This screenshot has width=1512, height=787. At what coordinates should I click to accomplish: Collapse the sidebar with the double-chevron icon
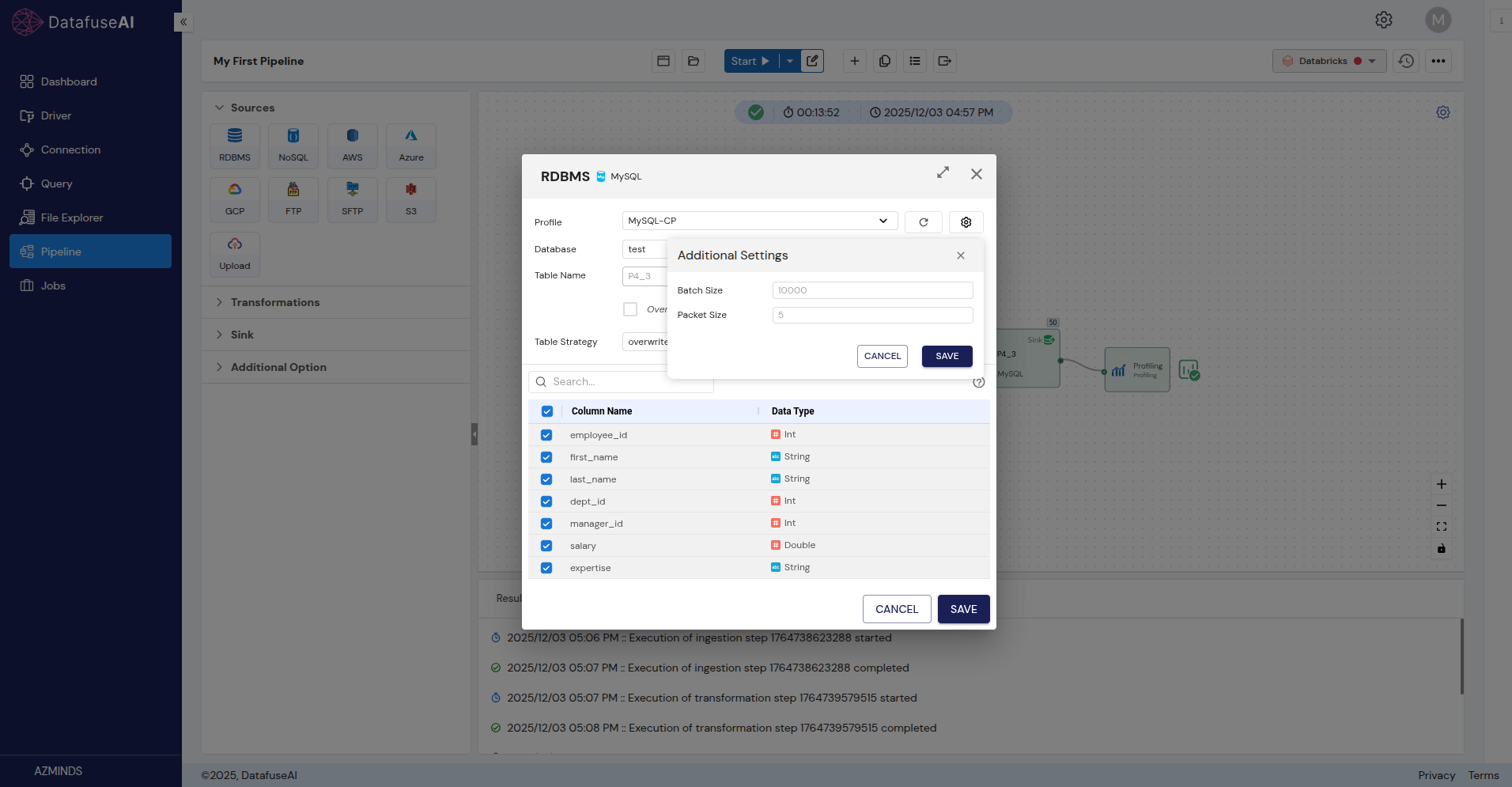183,22
